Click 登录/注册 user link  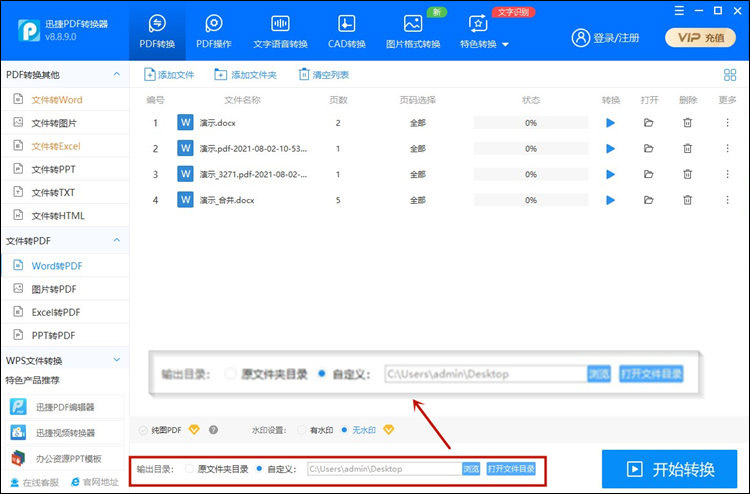click(606, 38)
